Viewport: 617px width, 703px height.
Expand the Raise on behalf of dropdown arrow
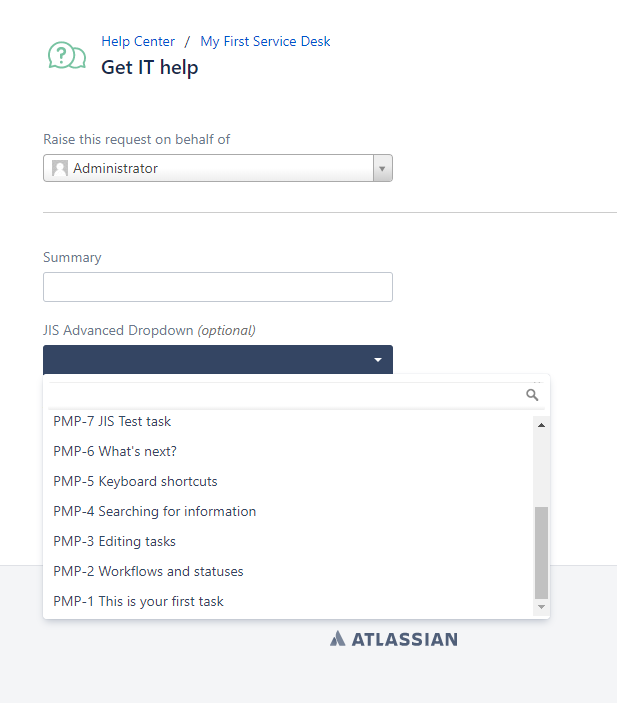[x=382, y=169]
